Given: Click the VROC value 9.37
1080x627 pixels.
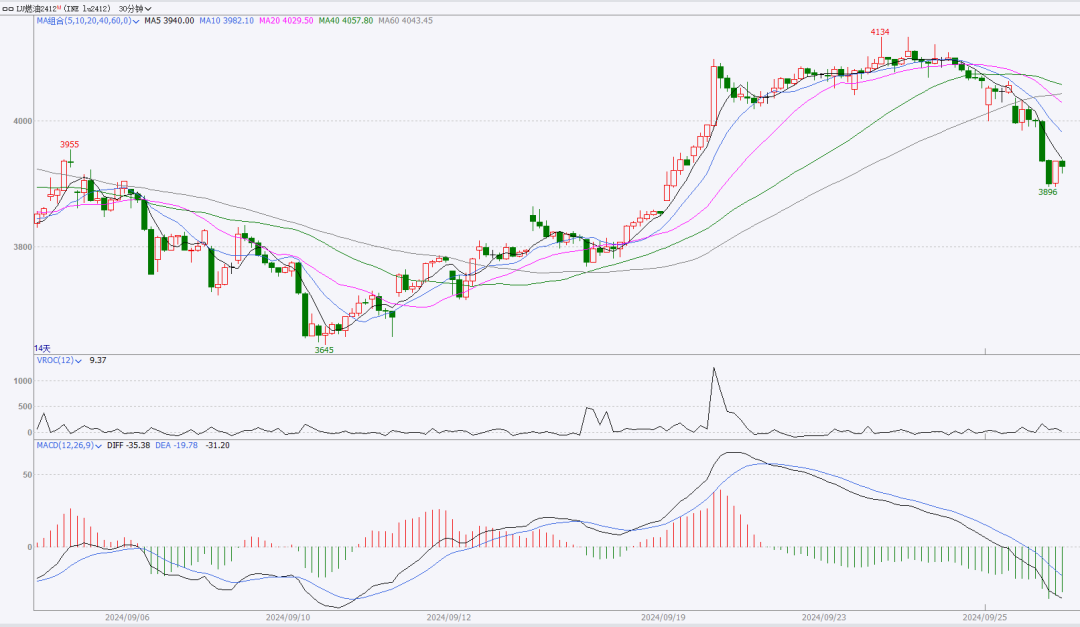Looking at the screenshot, I should pos(98,360).
